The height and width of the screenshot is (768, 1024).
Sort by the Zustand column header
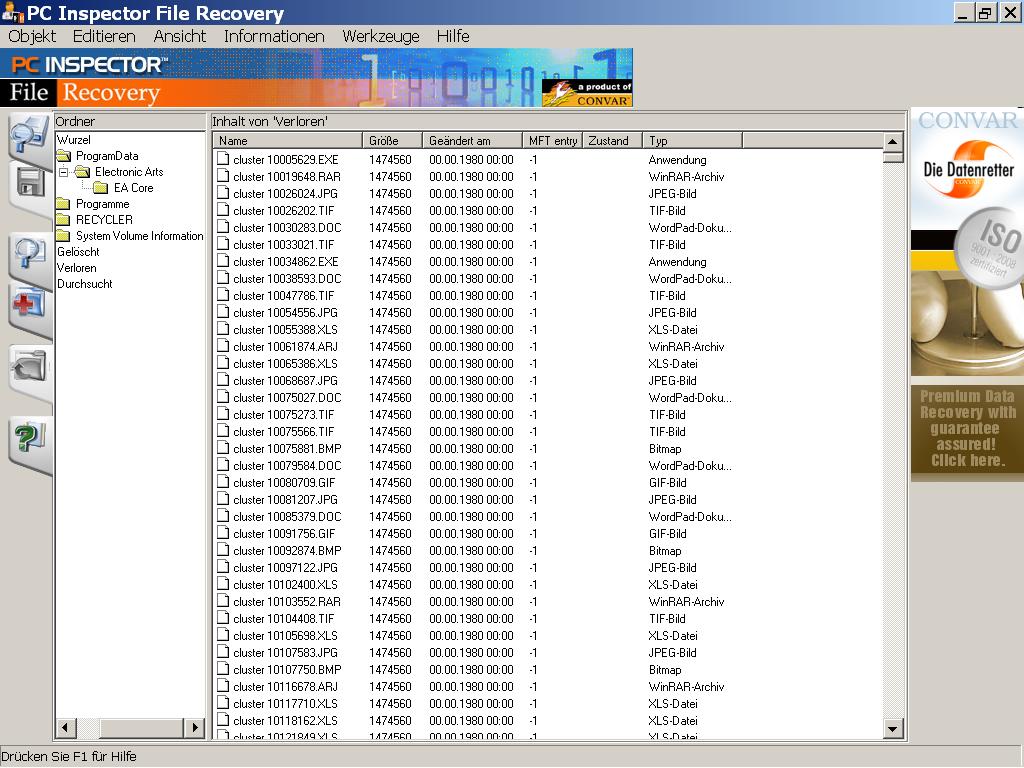point(612,140)
